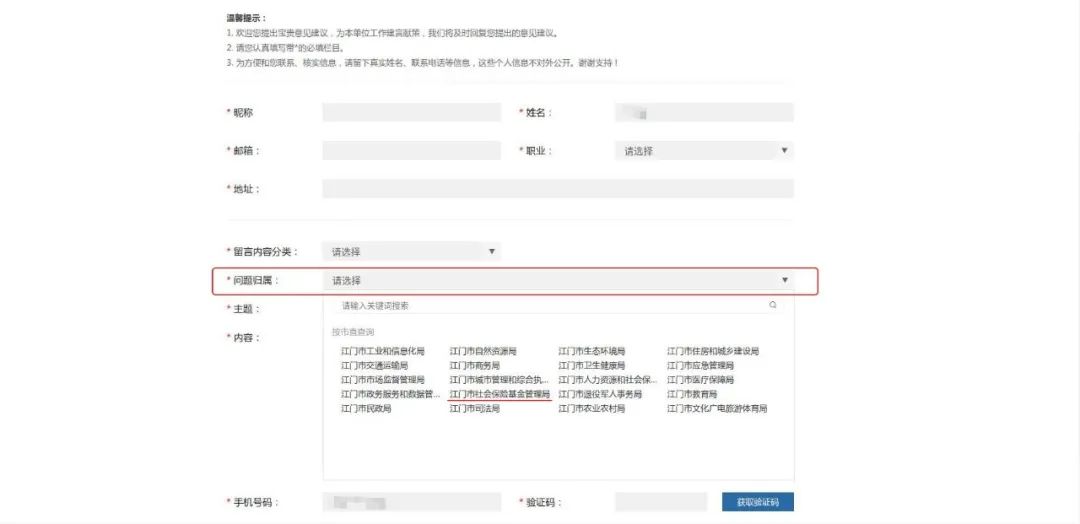1080x524 pixels.
Task: Choose 江门市住房和城乡建设局
Action: coord(713,351)
